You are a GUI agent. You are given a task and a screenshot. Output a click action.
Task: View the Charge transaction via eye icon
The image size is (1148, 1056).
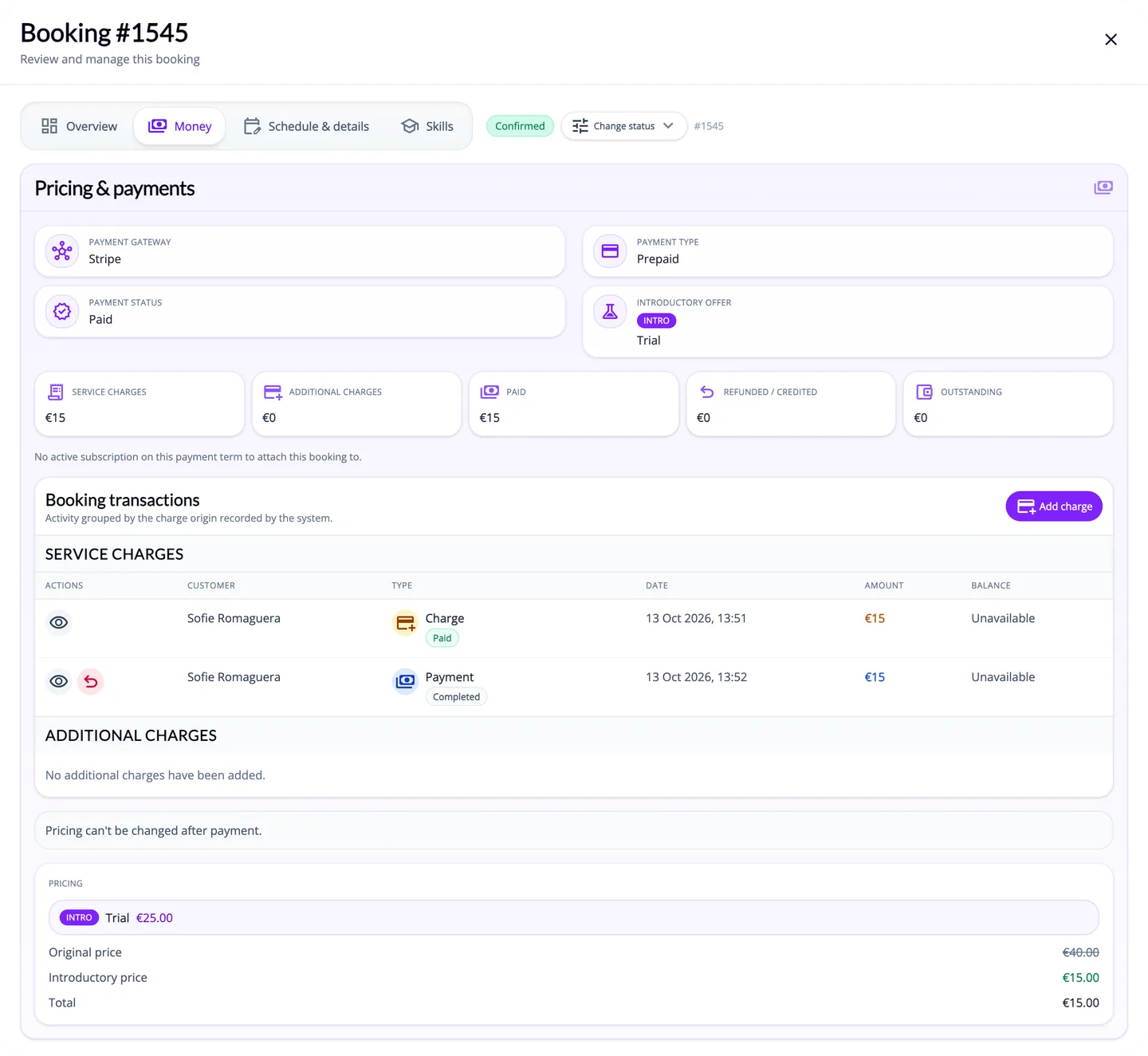coord(59,622)
